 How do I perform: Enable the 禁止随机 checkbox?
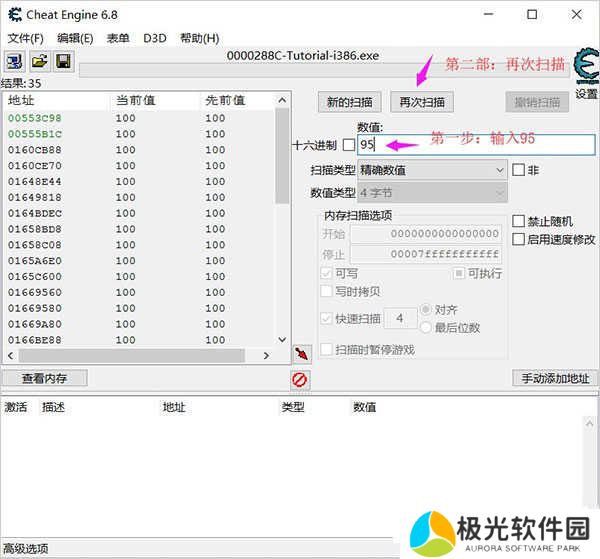tap(518, 221)
